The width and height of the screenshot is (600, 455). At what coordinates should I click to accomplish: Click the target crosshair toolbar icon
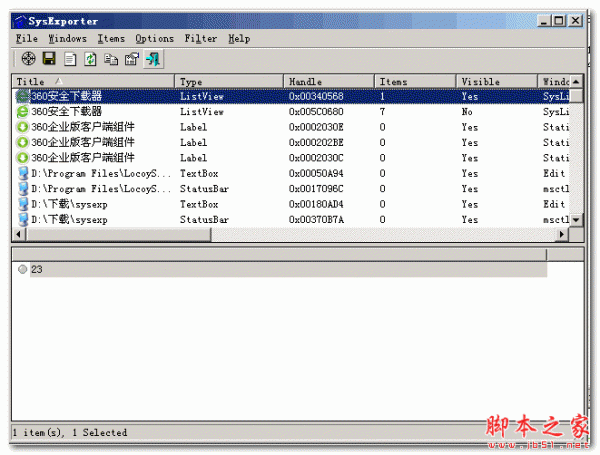point(28,59)
